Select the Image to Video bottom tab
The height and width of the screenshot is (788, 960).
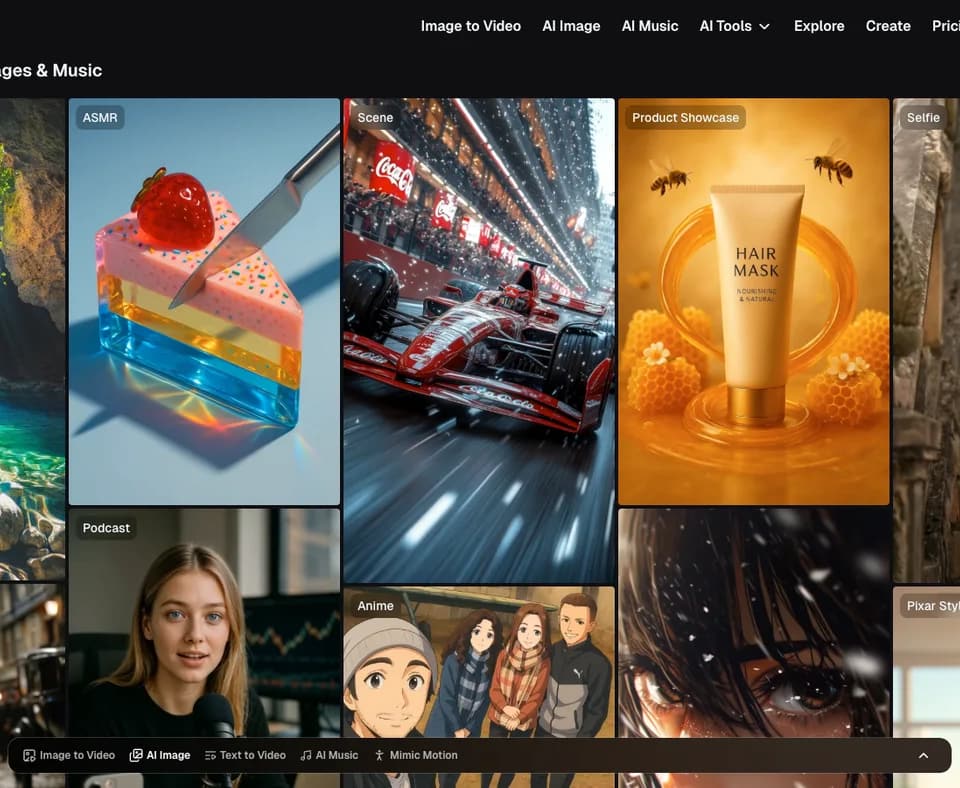point(69,755)
